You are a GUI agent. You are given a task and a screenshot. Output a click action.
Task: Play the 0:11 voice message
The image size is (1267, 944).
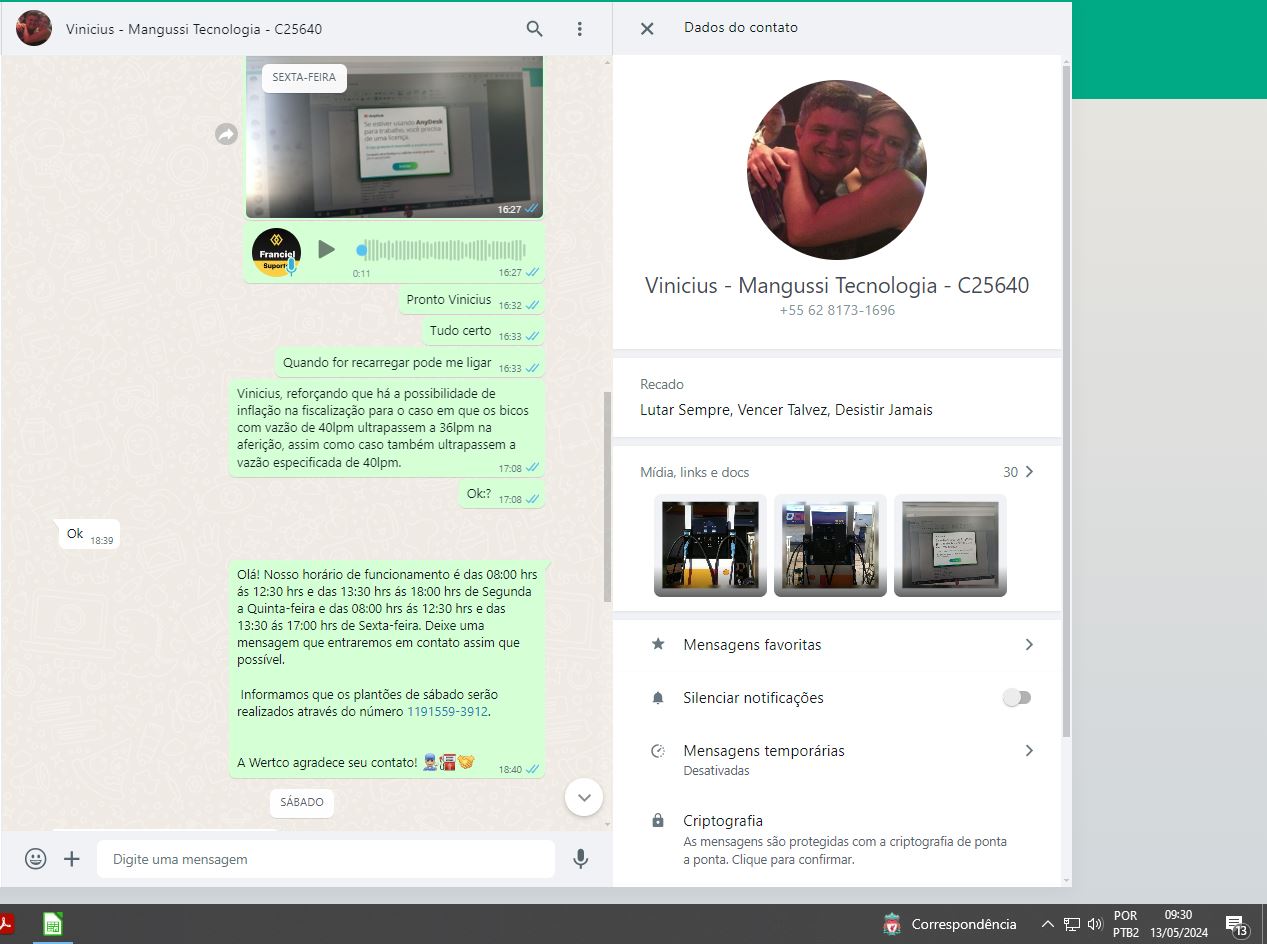(327, 250)
